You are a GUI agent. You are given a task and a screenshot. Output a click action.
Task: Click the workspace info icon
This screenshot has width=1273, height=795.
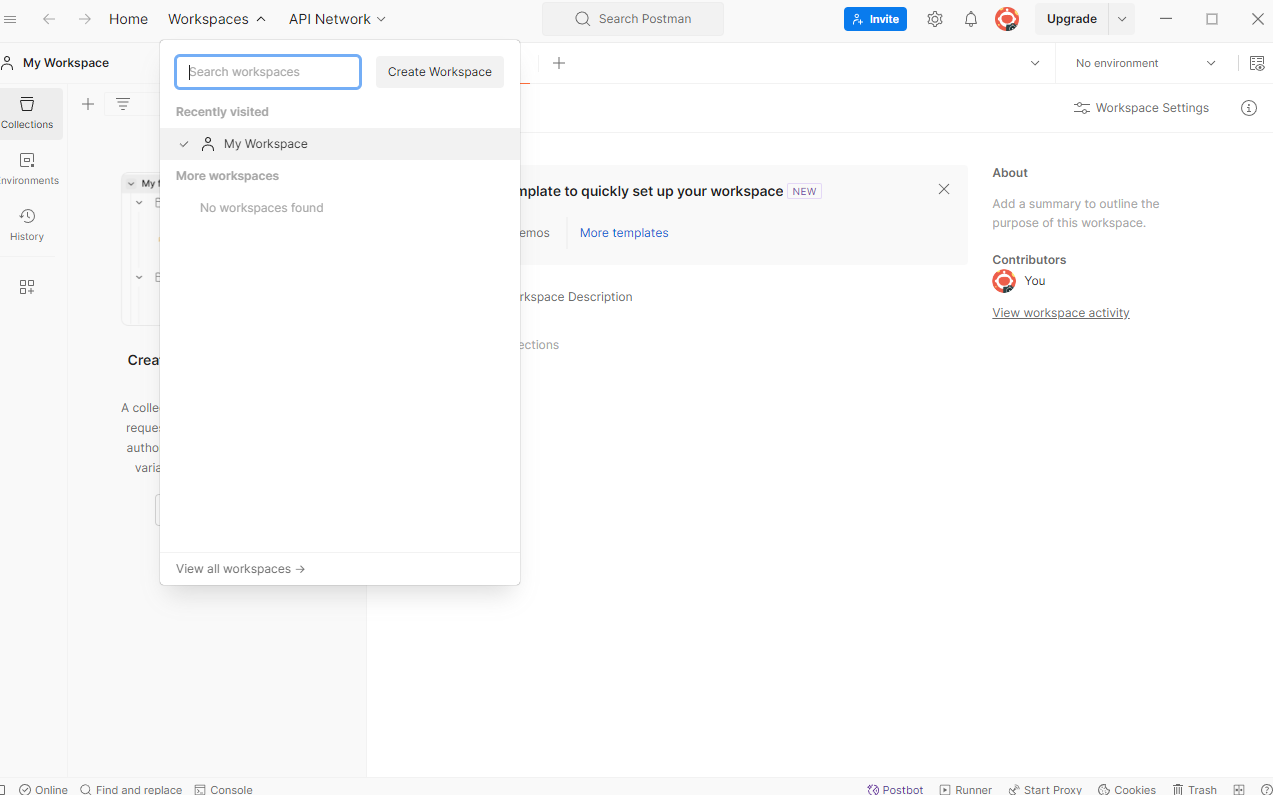(1249, 108)
